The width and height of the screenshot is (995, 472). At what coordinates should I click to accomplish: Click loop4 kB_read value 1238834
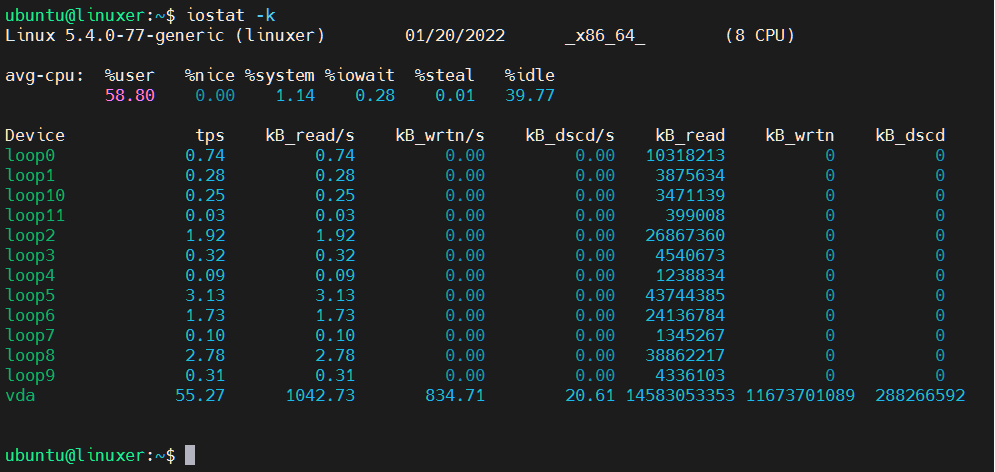[x=690, y=276]
